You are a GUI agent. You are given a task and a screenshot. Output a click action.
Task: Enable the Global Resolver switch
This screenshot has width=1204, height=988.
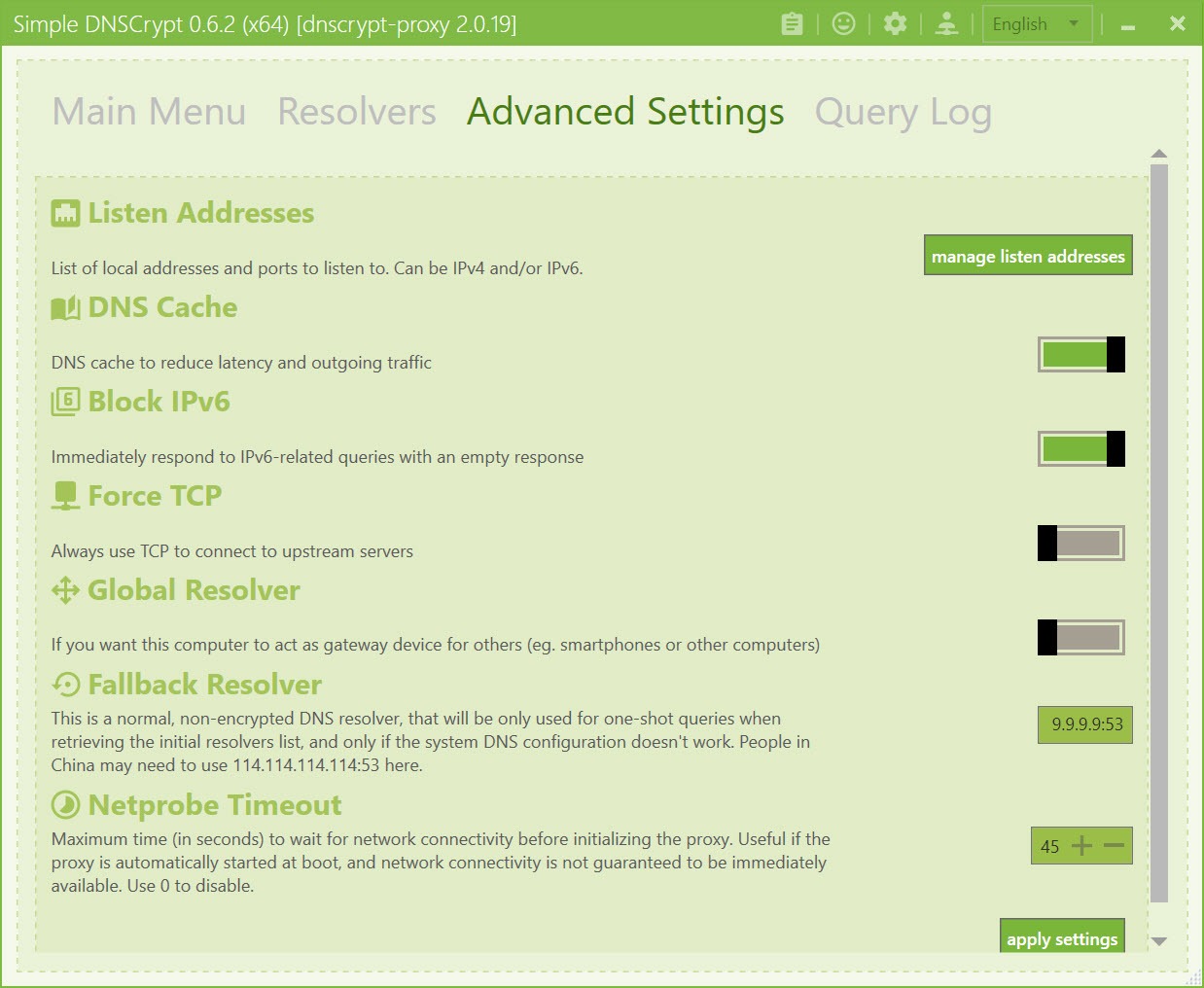pyautogui.click(x=1080, y=638)
